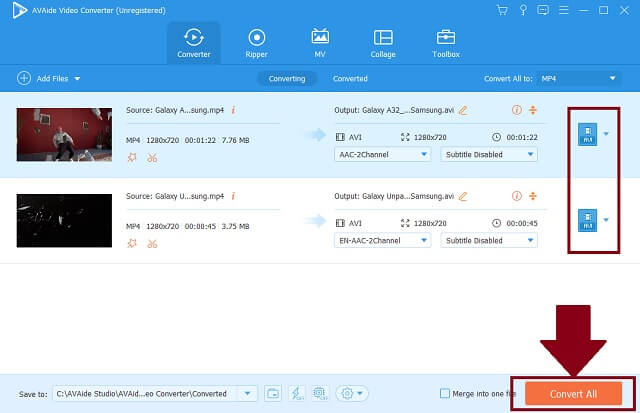Screen dimensions: 640x413
Task: Open the Toolbox tab
Action: click(x=446, y=43)
